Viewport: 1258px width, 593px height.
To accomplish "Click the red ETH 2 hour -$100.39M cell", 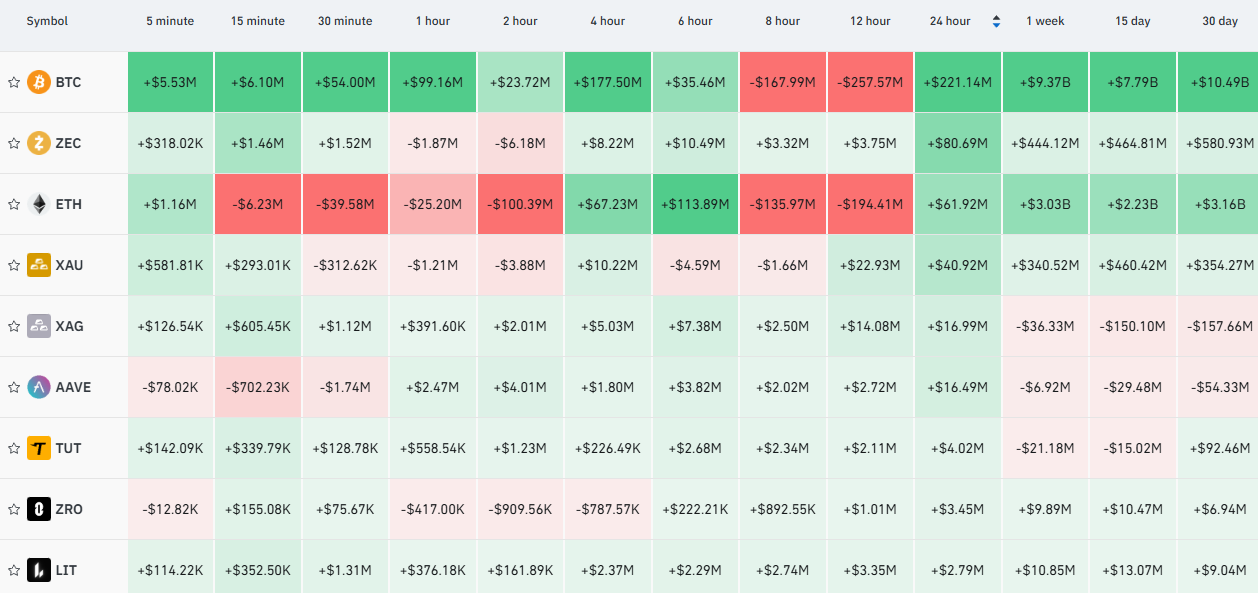I will (x=520, y=204).
